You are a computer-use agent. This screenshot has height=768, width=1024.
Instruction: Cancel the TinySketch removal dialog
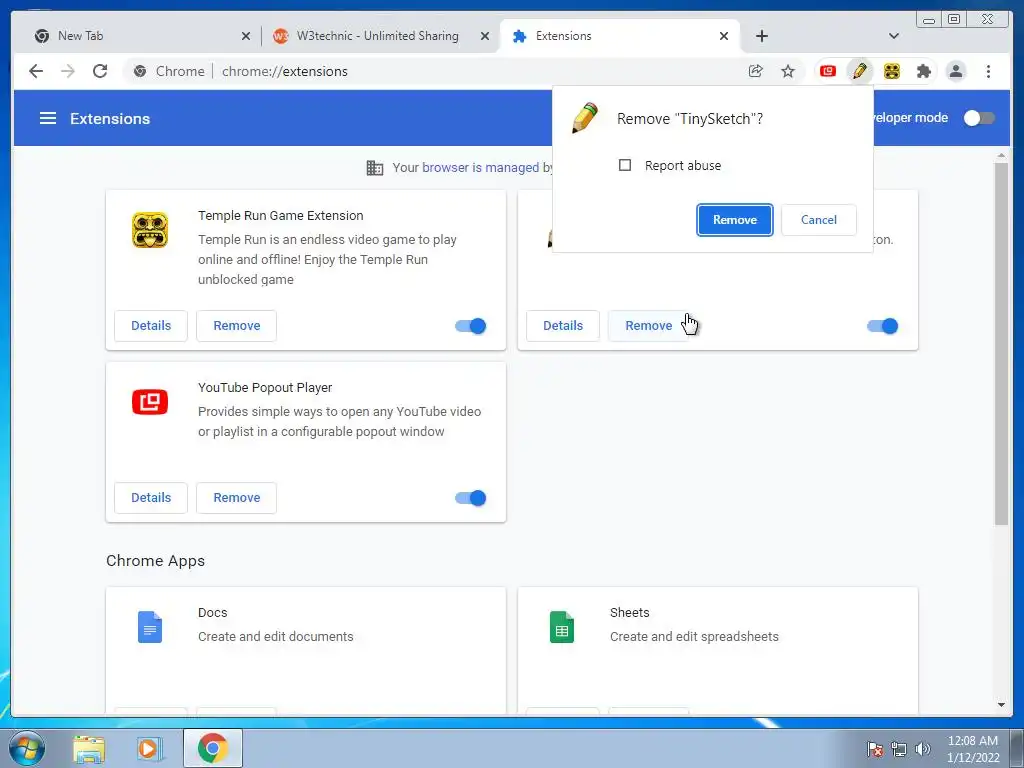pos(819,219)
